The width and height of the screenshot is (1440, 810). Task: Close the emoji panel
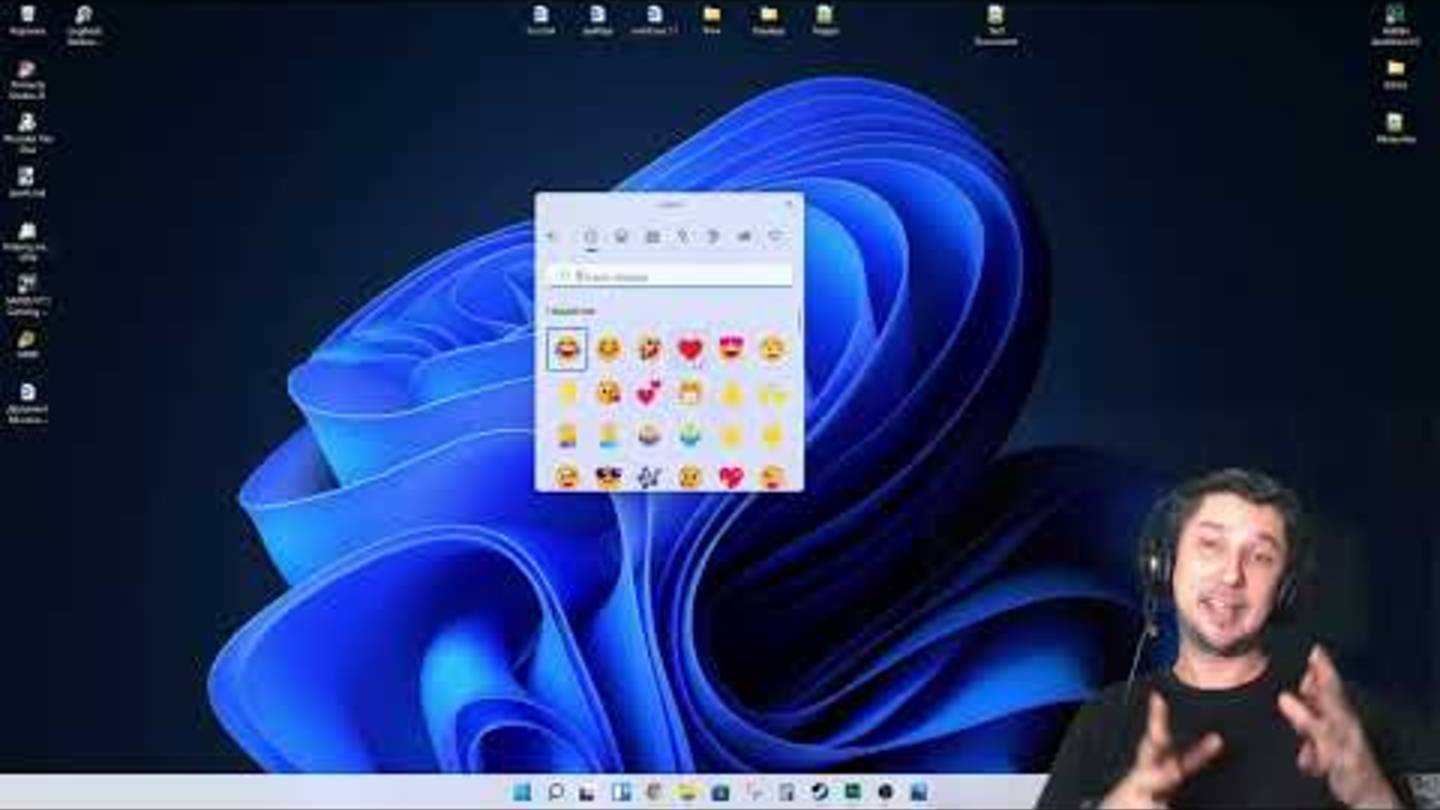click(791, 203)
